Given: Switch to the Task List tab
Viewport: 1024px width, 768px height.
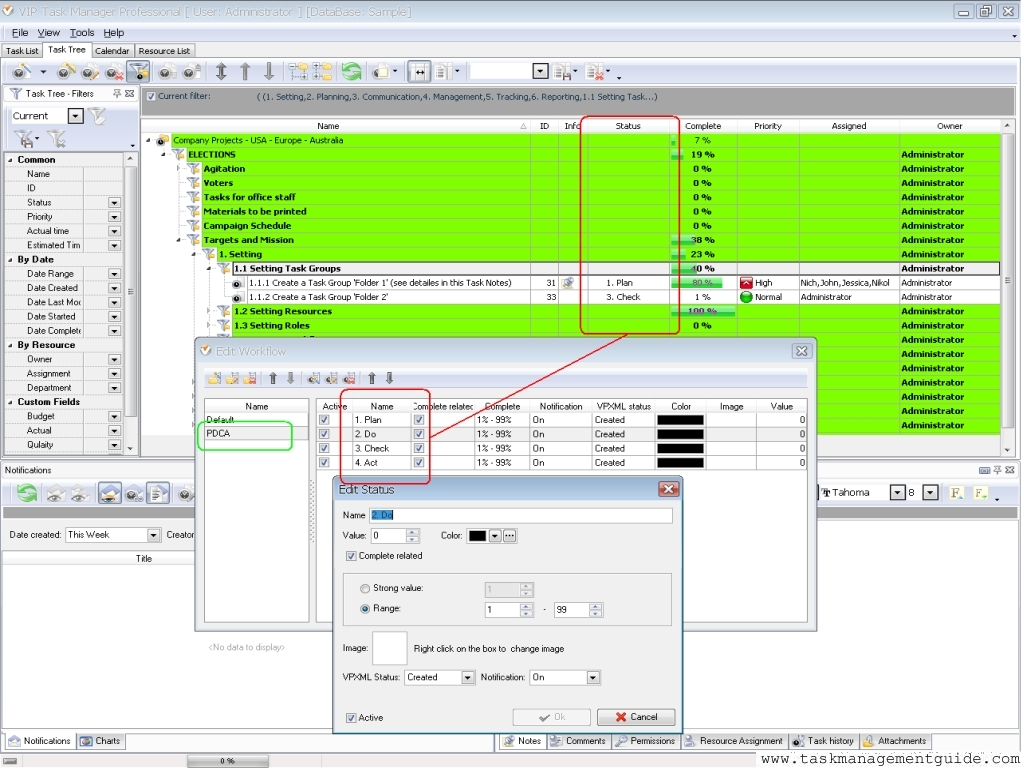Looking at the screenshot, I should [x=22, y=51].
